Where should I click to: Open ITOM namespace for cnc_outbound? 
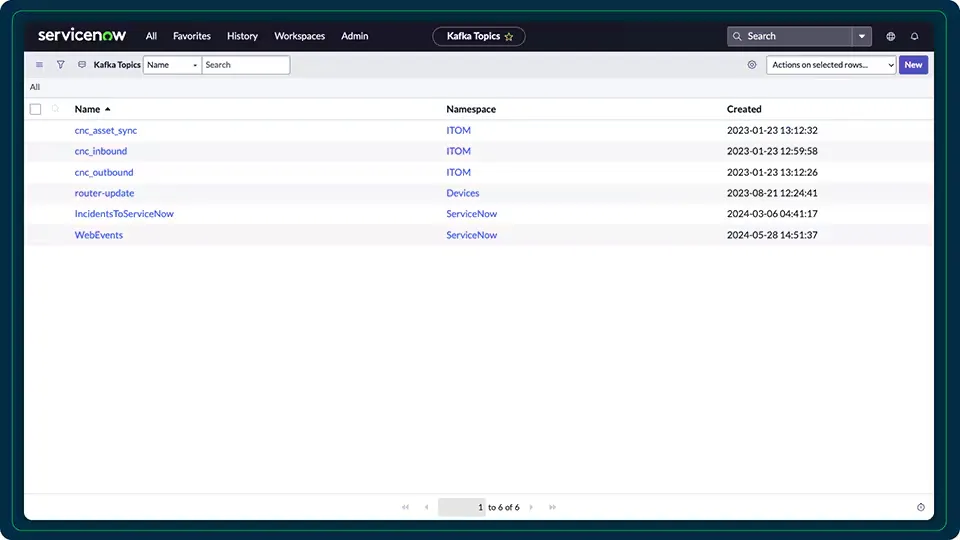459,173
